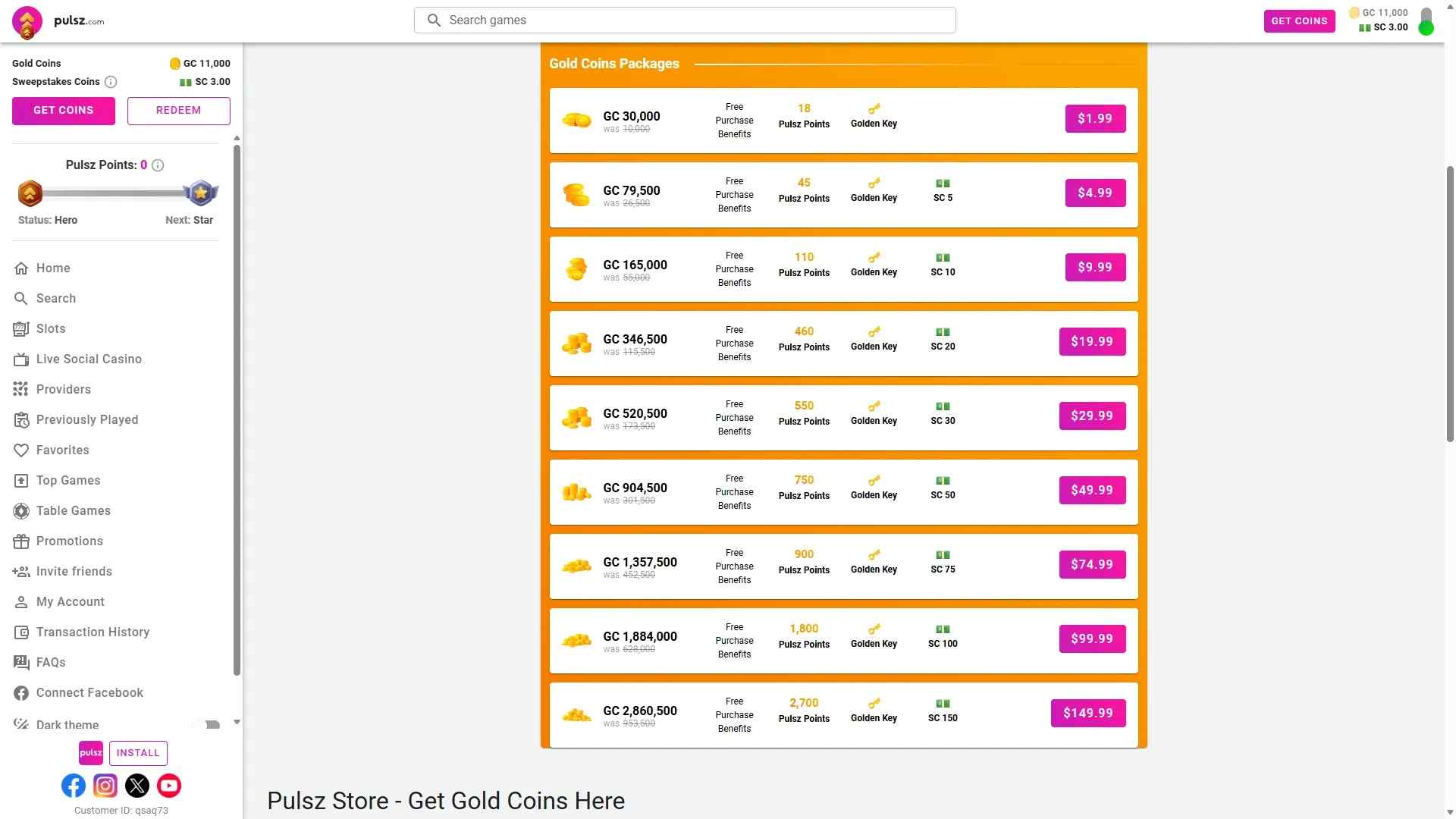The image size is (1456, 819).
Task: Click the Invite friends icon
Action: pos(21,572)
